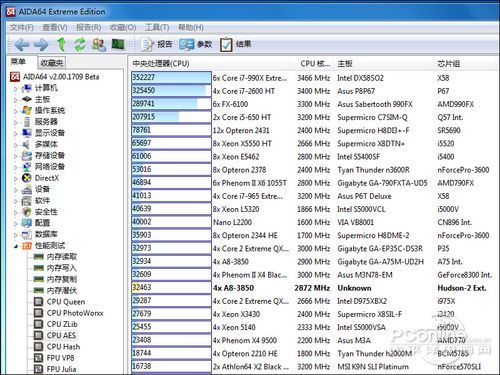Expand the 操作系统 tree node

(16, 111)
